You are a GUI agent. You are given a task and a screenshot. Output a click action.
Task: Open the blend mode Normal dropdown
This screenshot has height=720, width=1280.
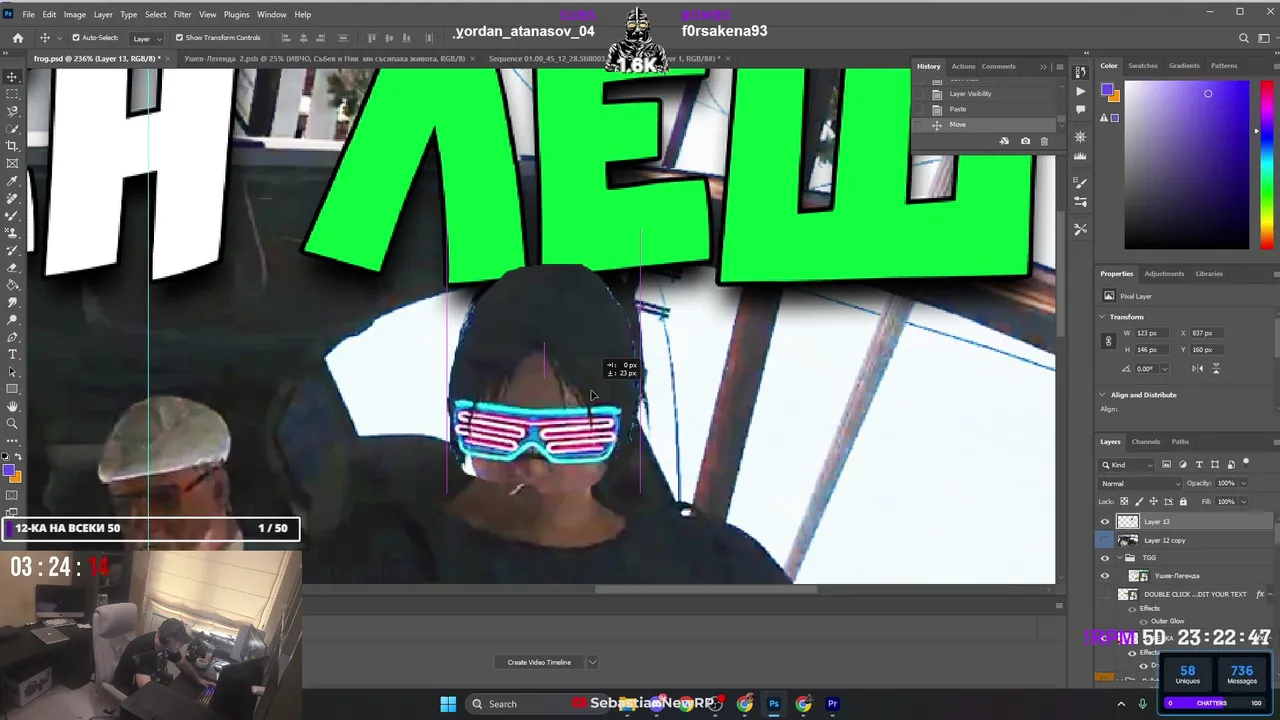coord(1139,483)
